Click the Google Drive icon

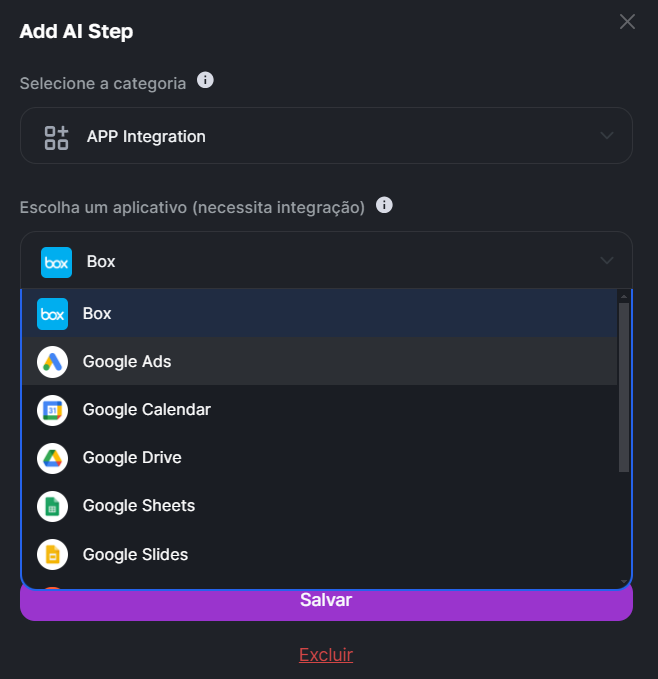[x=52, y=458]
